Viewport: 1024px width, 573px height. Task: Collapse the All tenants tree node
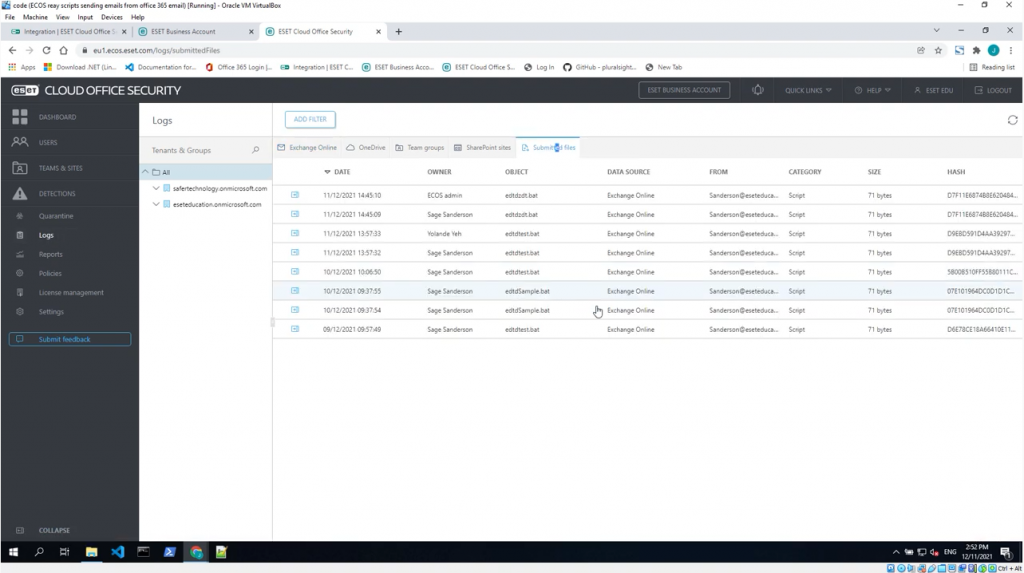coord(146,172)
